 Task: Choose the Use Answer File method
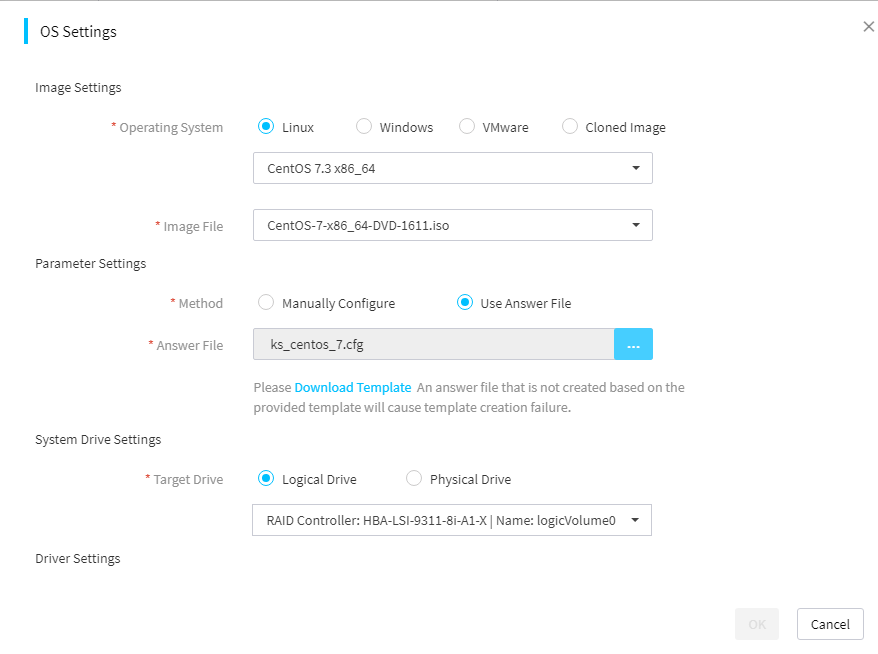click(465, 302)
